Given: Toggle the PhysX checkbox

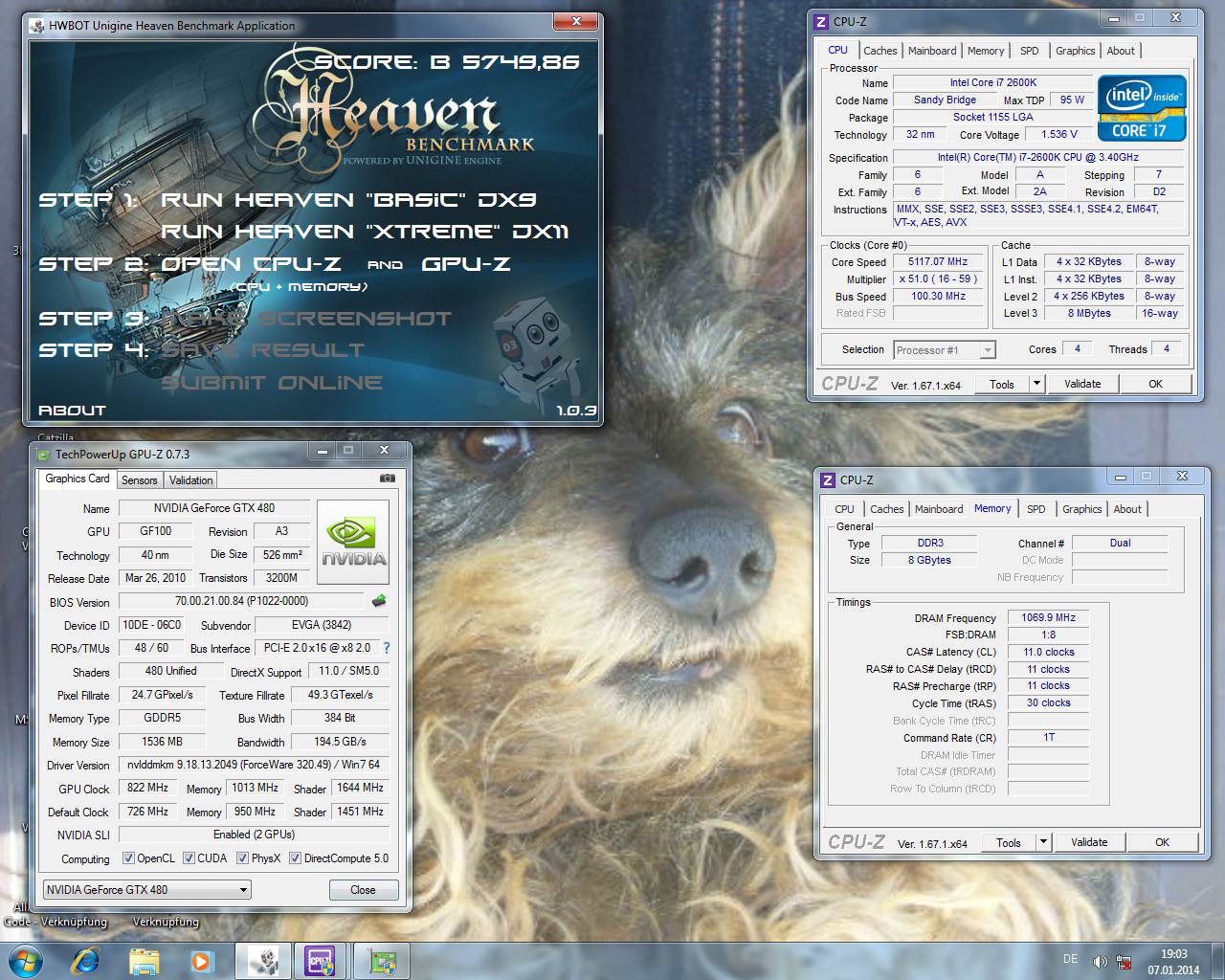Looking at the screenshot, I should point(242,858).
